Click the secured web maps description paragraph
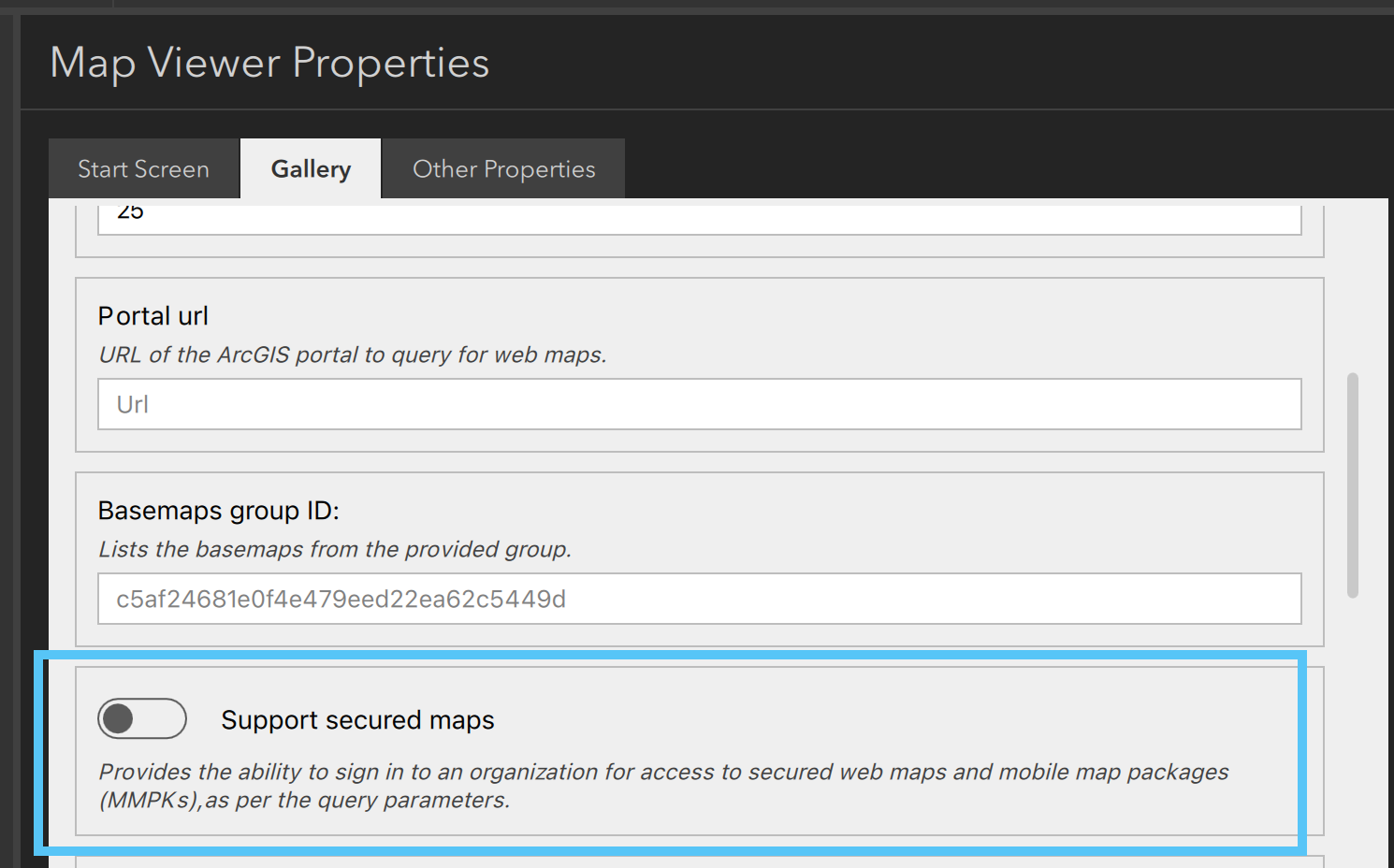1394x868 pixels. coord(662,786)
